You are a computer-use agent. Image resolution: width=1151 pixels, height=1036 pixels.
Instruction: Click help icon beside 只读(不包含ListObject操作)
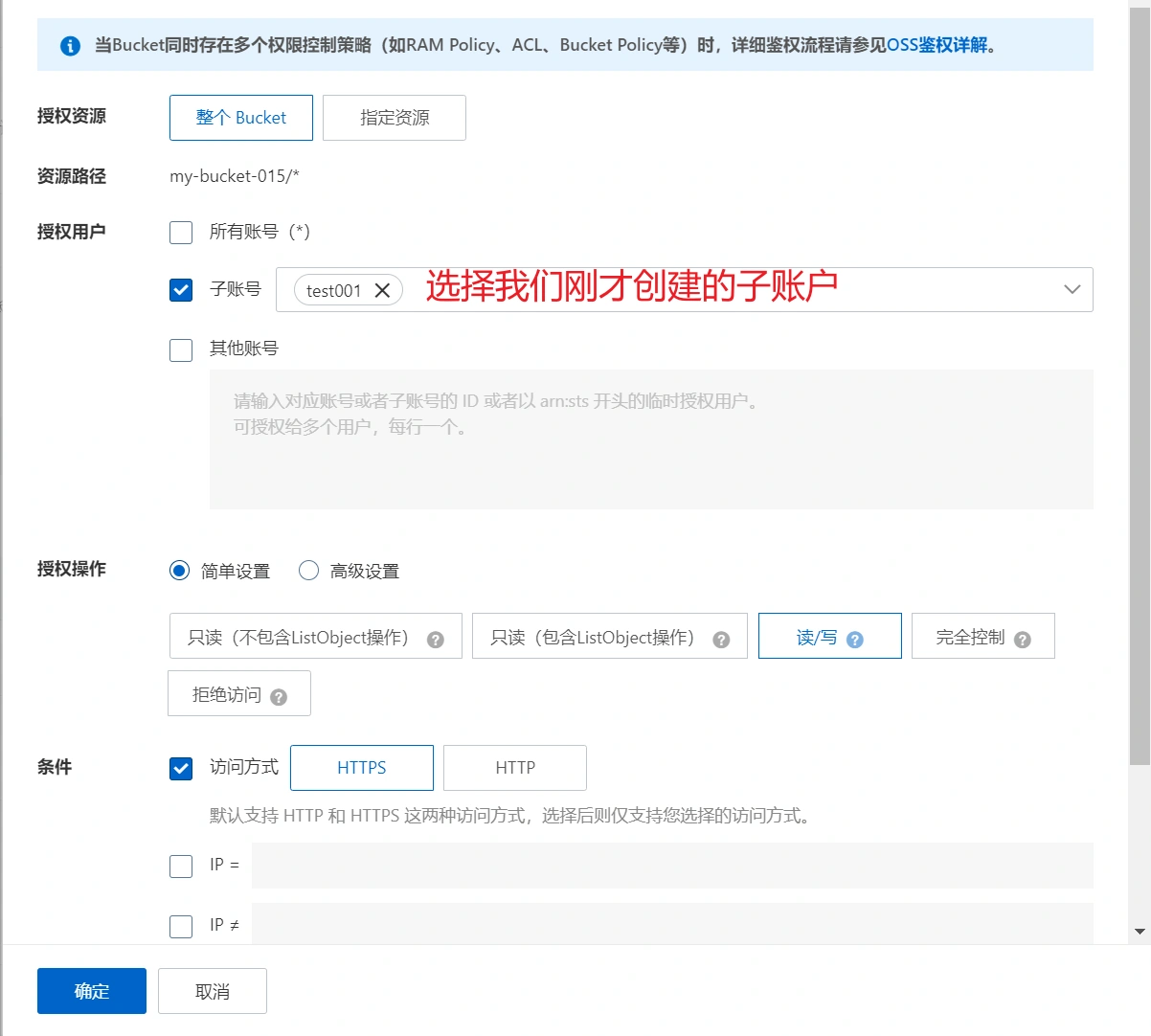coord(435,640)
